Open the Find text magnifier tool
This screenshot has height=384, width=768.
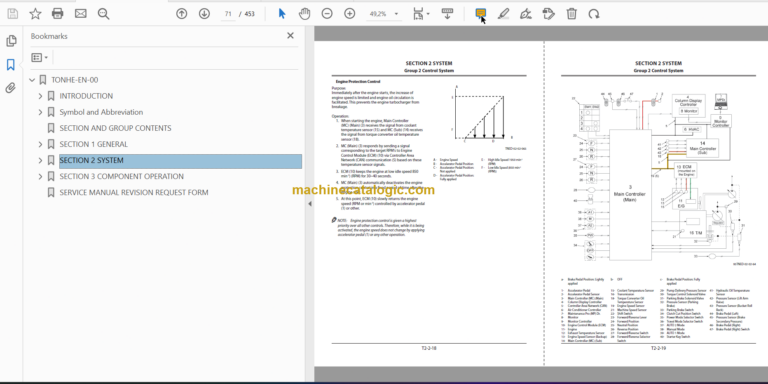(103, 14)
